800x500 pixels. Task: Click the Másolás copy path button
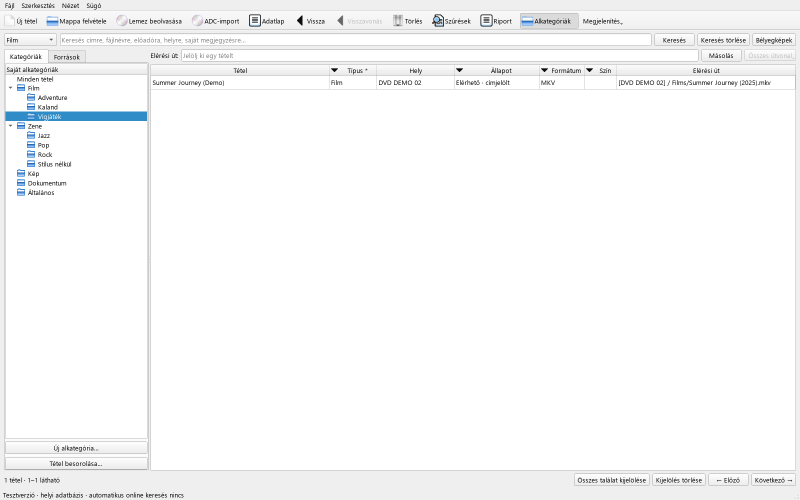click(x=721, y=56)
